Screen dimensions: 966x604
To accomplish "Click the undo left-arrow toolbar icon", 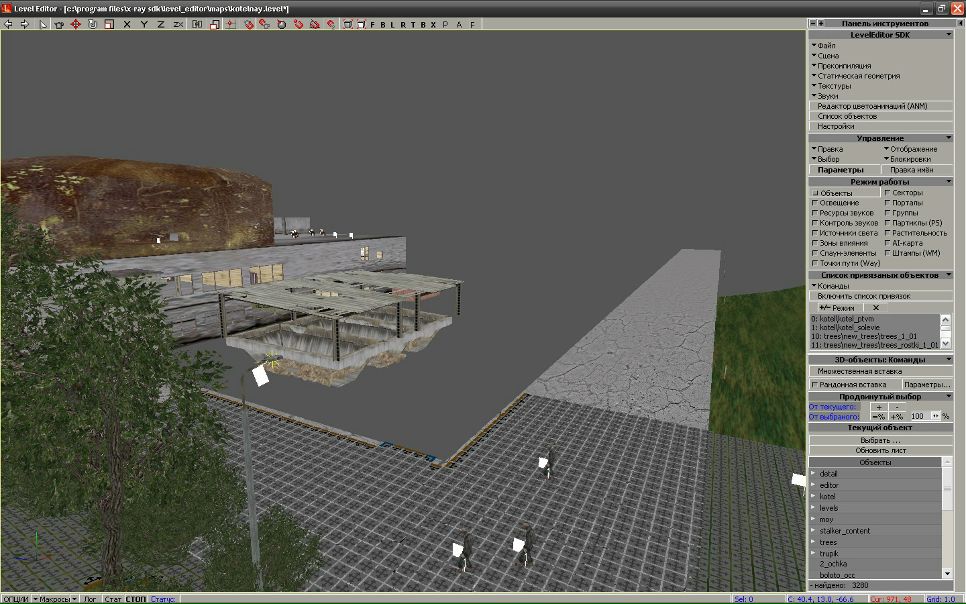I will coord(9,23).
